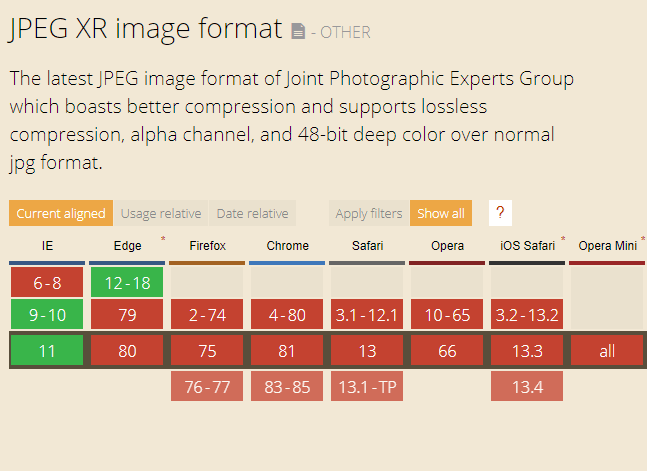Switch to Date relative view
The width and height of the screenshot is (647, 471).
(251, 213)
